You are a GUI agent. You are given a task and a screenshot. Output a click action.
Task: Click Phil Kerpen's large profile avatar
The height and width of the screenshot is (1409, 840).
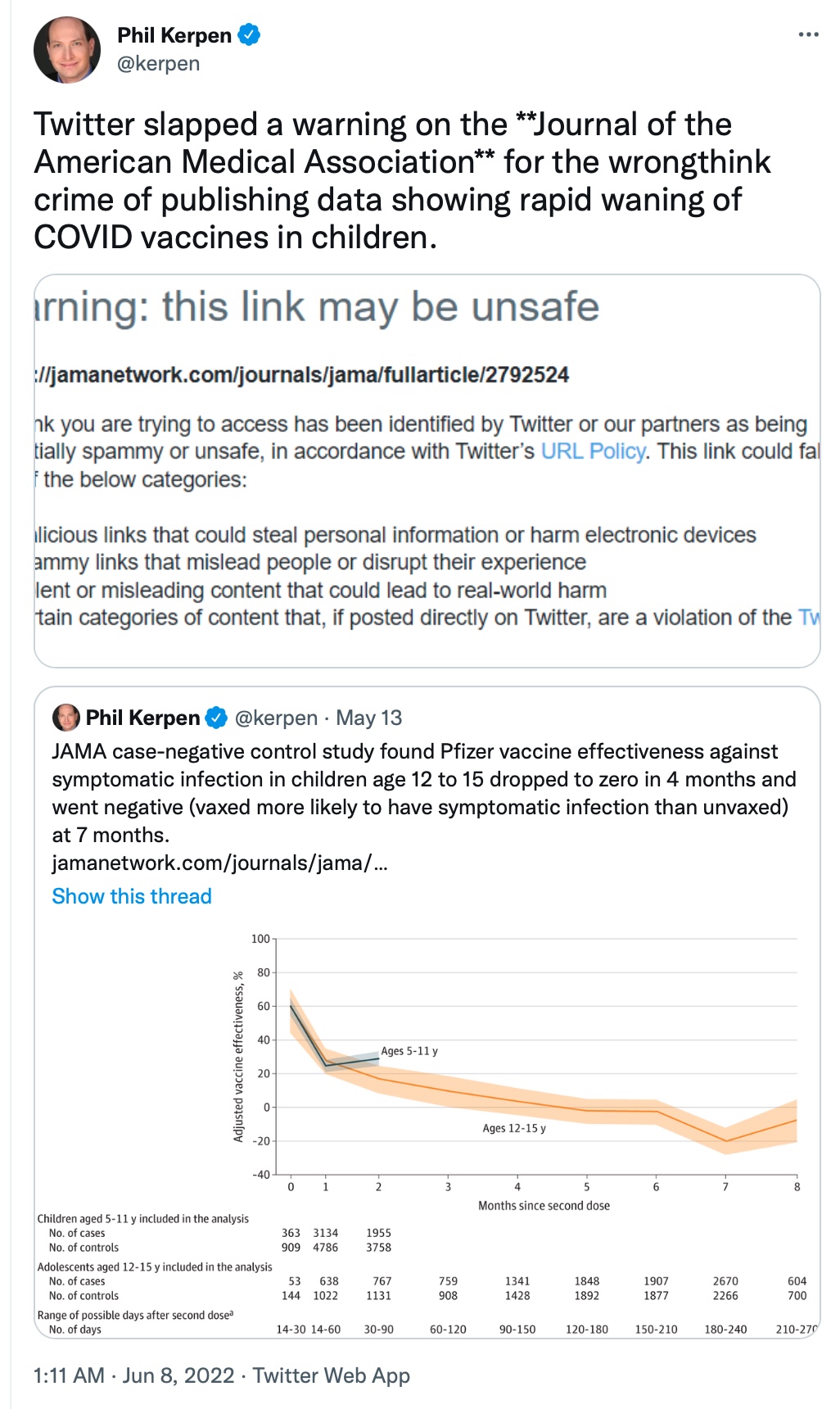(67, 50)
